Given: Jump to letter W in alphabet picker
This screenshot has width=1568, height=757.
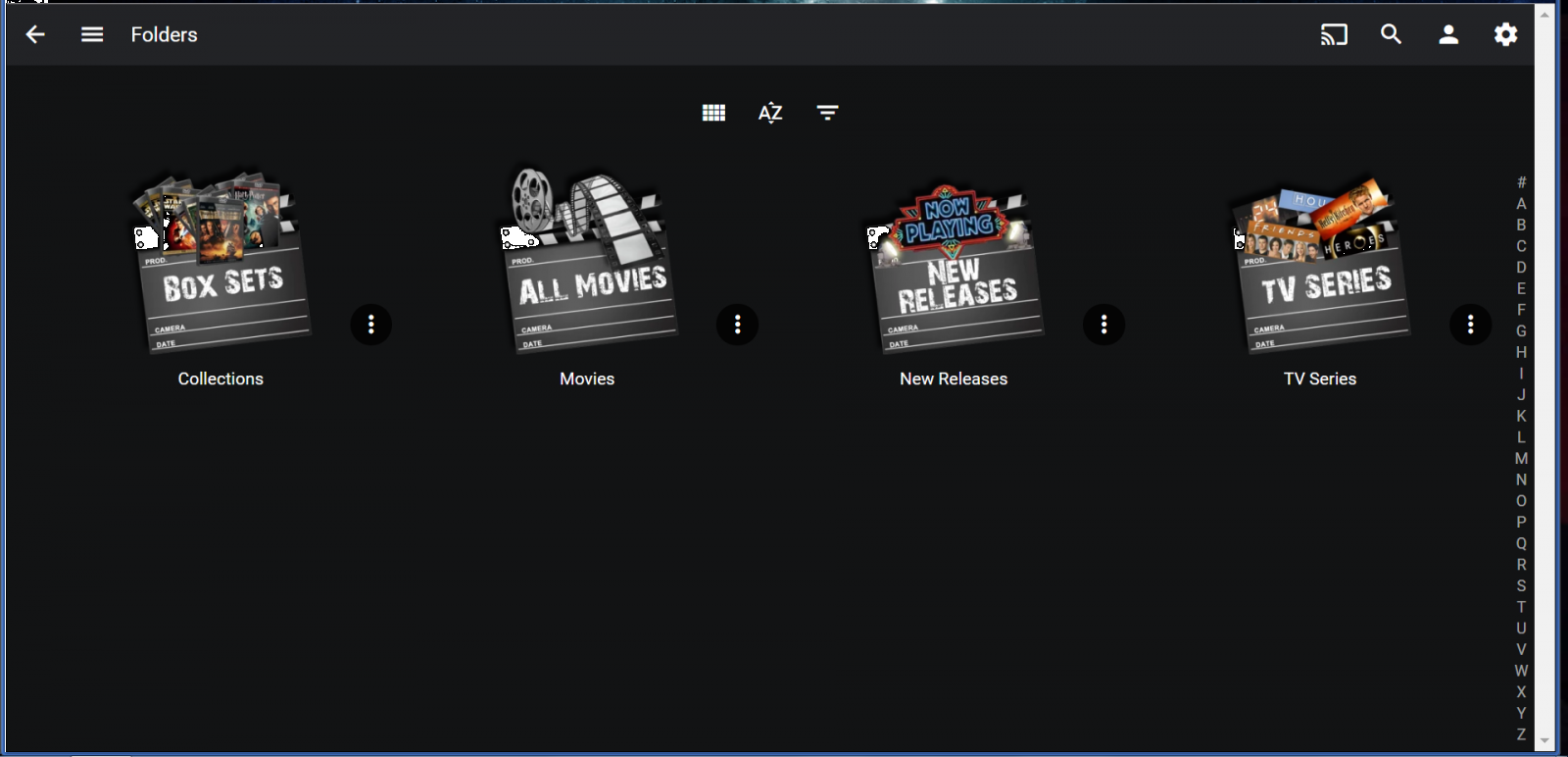Looking at the screenshot, I should pos(1521,671).
